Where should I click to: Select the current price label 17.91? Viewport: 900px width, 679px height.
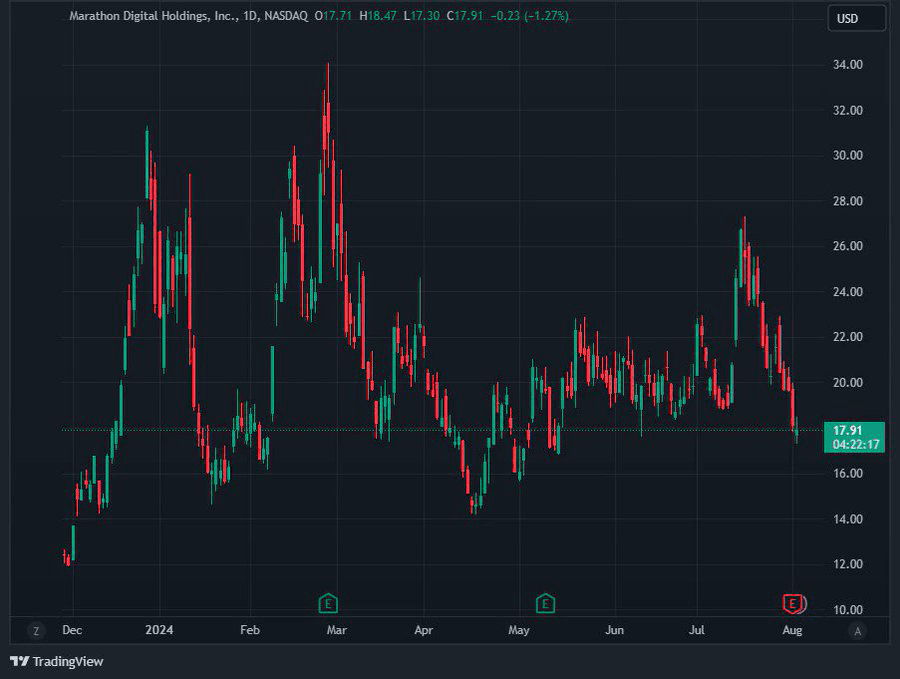coord(848,430)
